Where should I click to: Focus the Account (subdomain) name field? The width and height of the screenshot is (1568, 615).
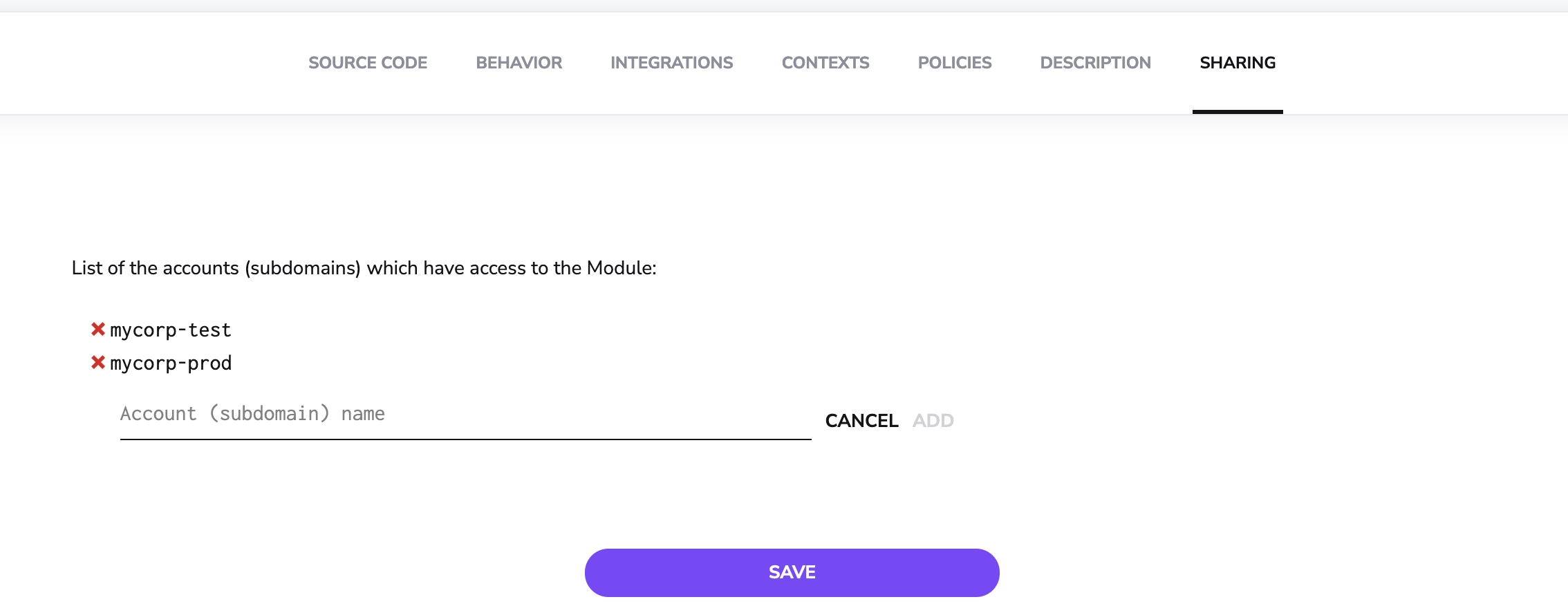[465, 414]
